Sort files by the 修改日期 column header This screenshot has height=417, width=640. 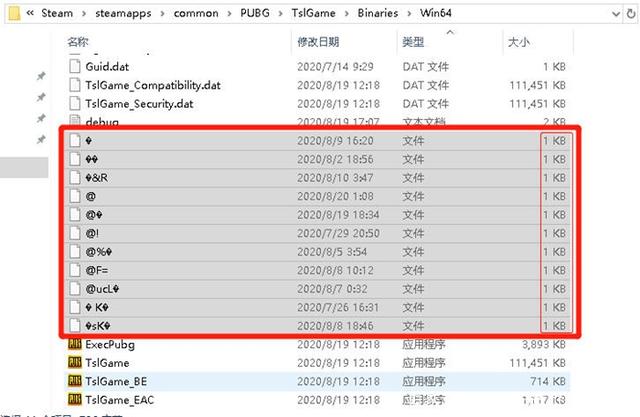[316, 44]
